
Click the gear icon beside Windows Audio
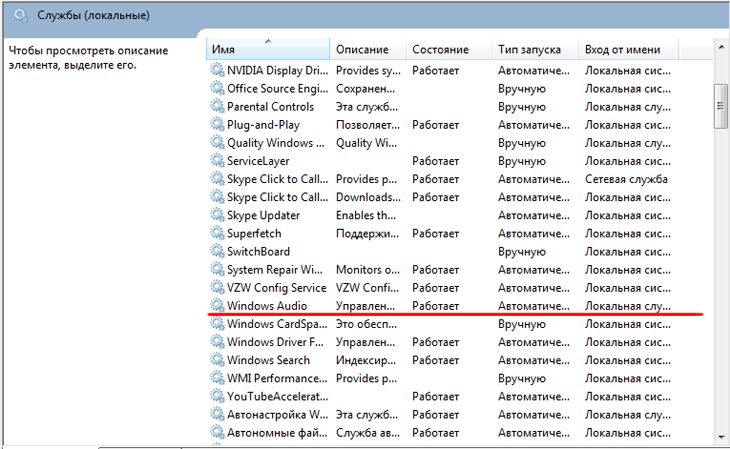pyautogui.click(x=217, y=305)
